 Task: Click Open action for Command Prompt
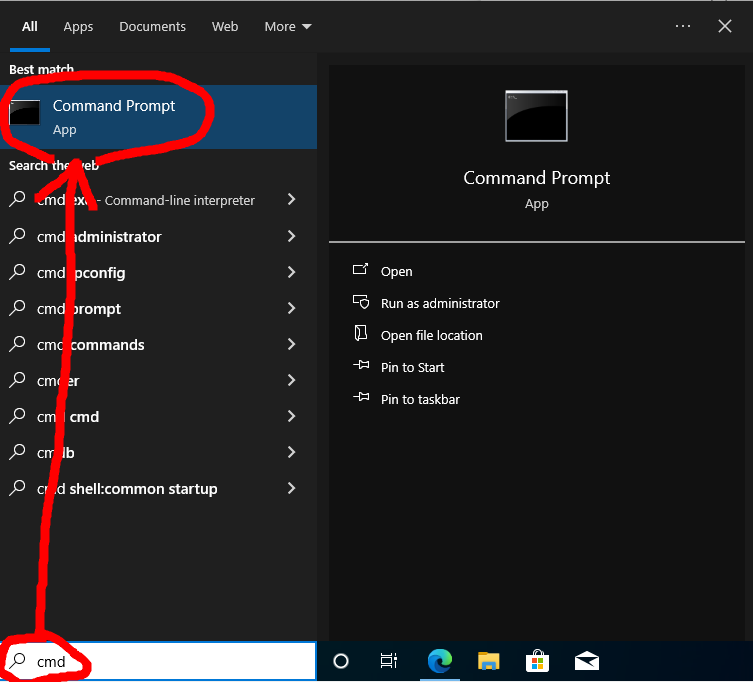396,271
